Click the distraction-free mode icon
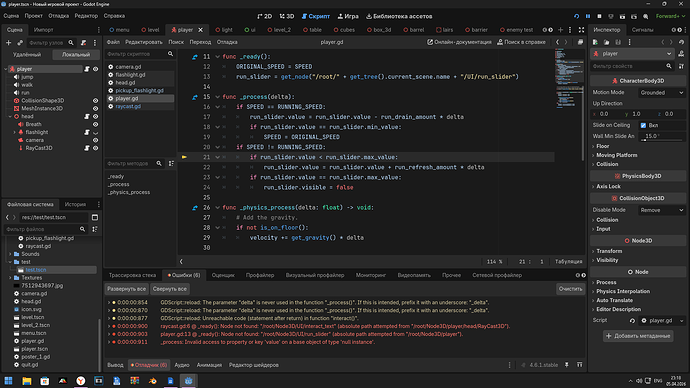The height and width of the screenshot is (388, 690). pos(581,30)
